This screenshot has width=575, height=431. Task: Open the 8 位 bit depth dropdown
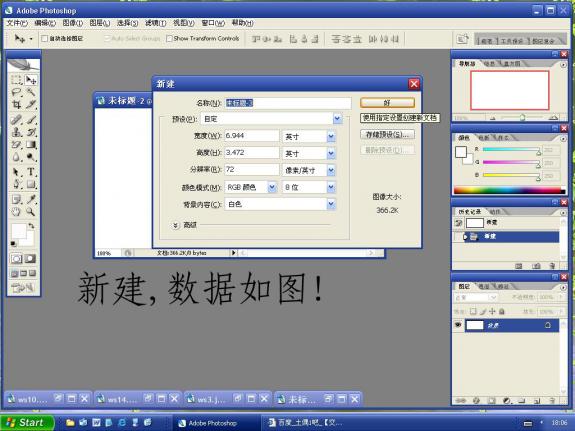pos(331,187)
